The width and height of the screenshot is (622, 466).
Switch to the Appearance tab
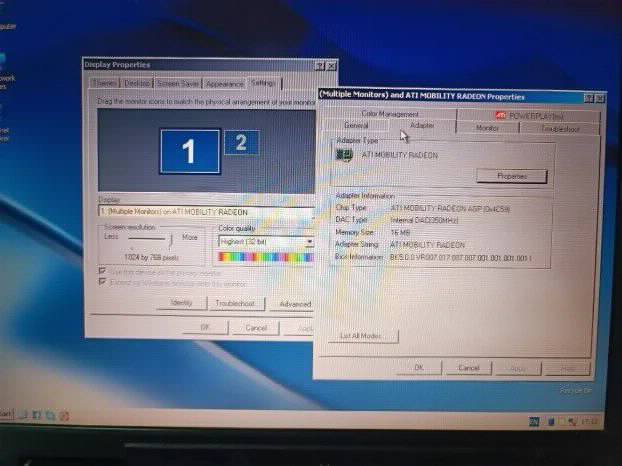(225, 84)
